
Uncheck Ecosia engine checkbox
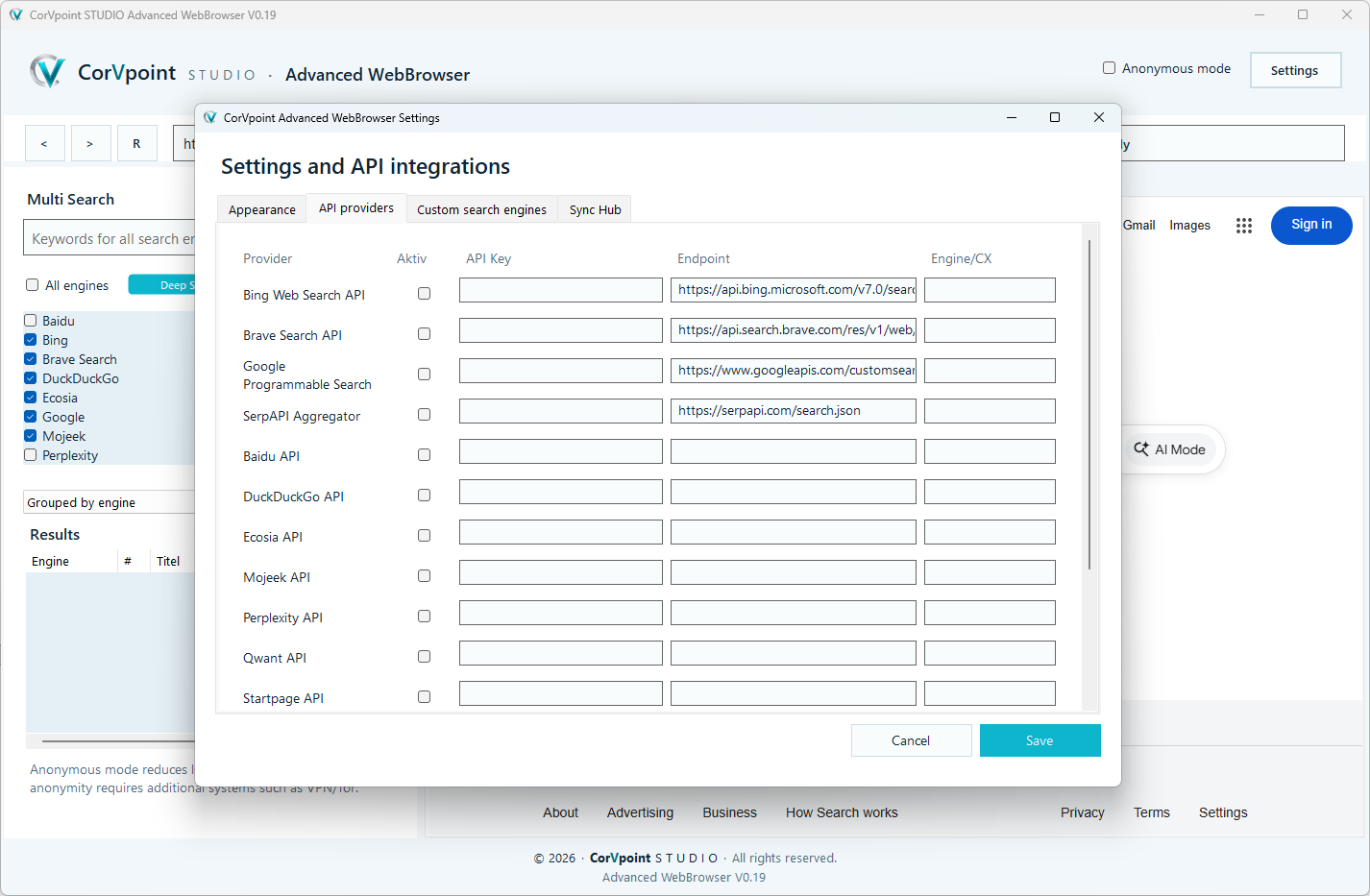tap(31, 398)
